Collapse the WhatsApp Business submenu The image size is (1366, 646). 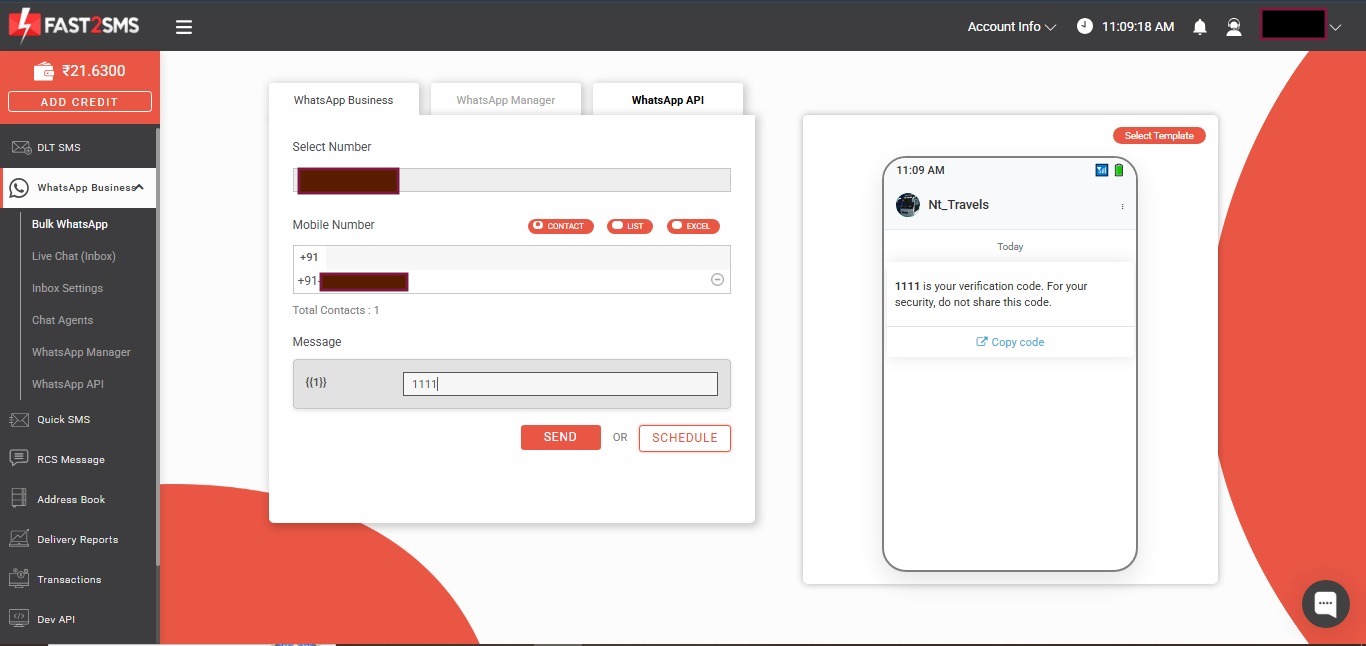[x=139, y=187]
